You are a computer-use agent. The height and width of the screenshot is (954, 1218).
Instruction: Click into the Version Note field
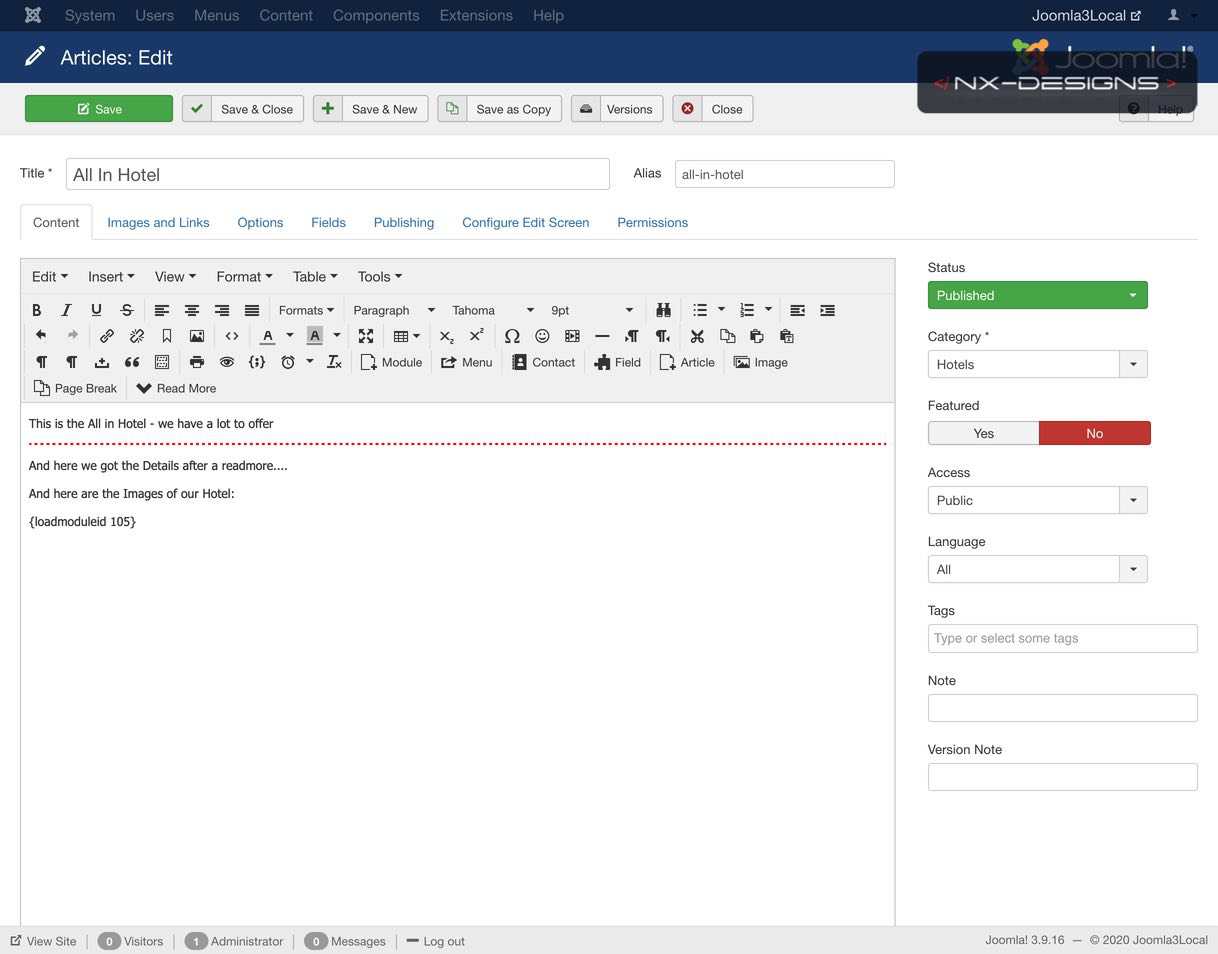pos(1063,777)
